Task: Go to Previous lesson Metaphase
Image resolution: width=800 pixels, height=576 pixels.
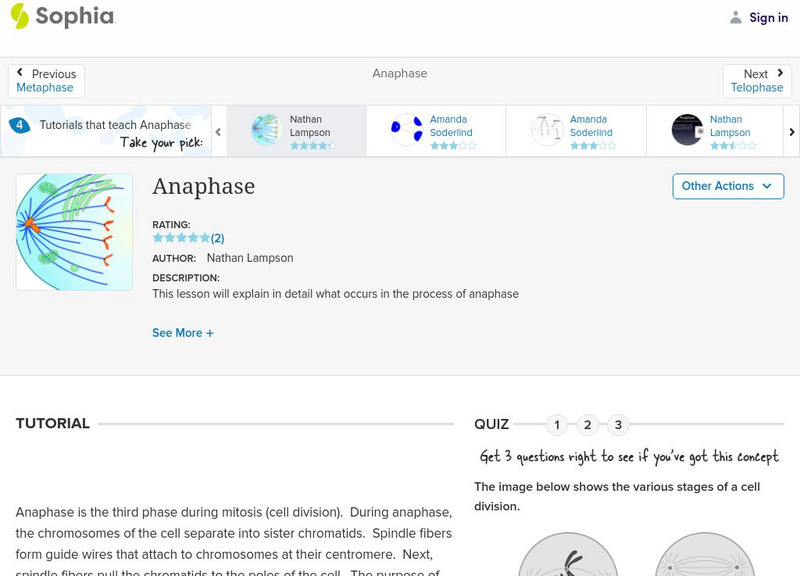Action: [x=46, y=81]
